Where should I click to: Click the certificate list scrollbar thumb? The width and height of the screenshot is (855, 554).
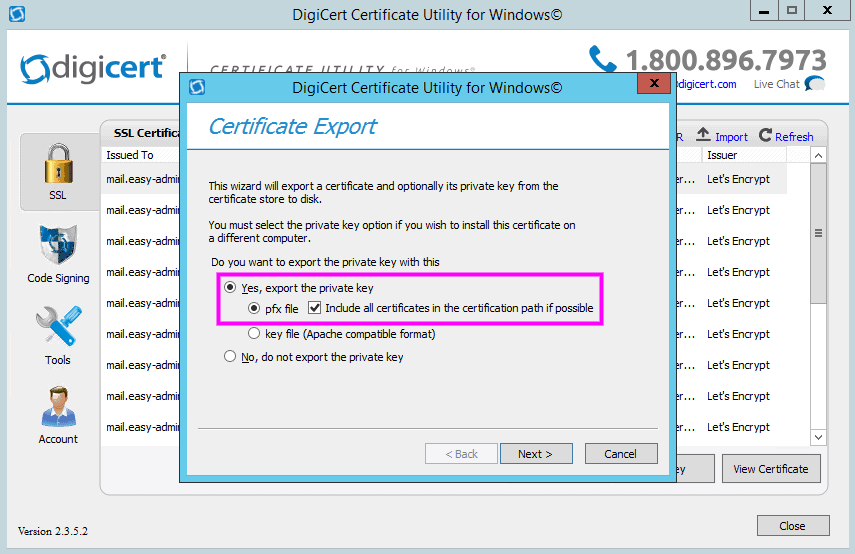tap(818, 233)
